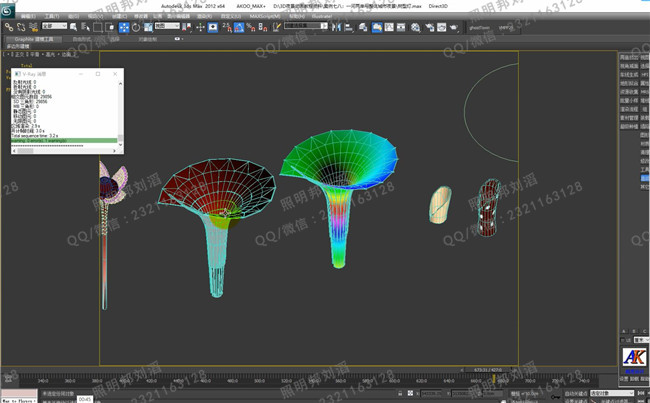Toggle Window/Crossing selection mode
This screenshot has width=650, height=403.
(x=110, y=27)
